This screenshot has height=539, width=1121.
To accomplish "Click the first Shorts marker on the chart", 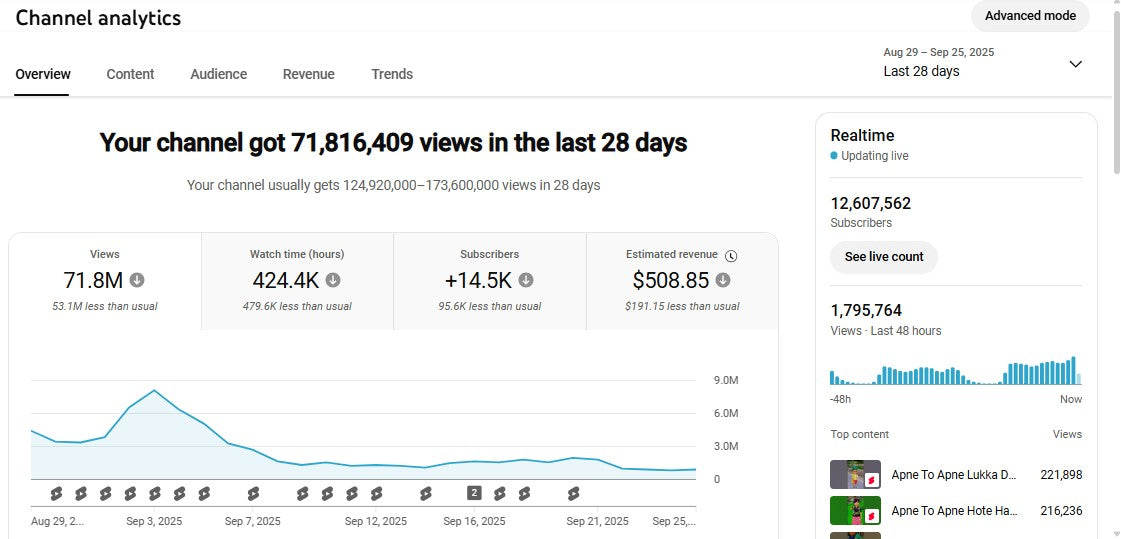I will 56,493.
